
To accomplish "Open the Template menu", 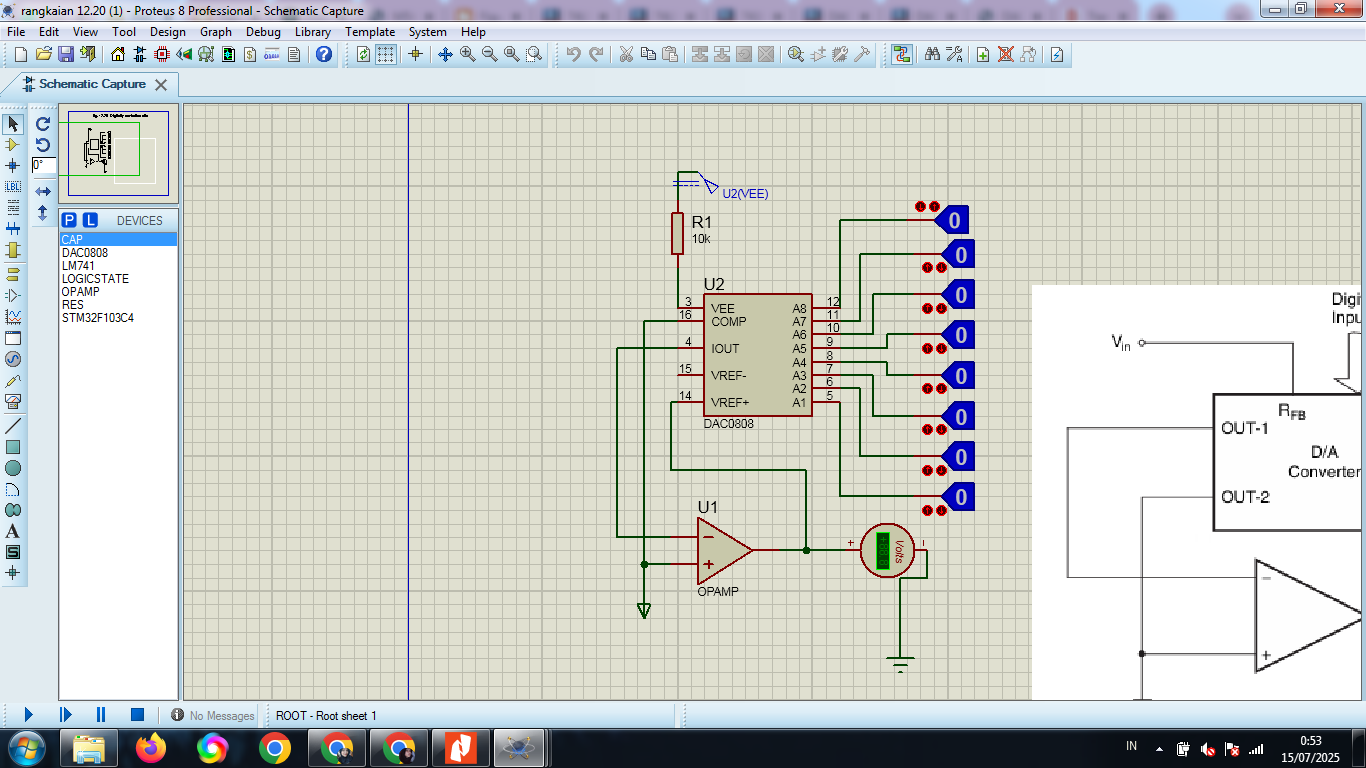I will coord(370,31).
